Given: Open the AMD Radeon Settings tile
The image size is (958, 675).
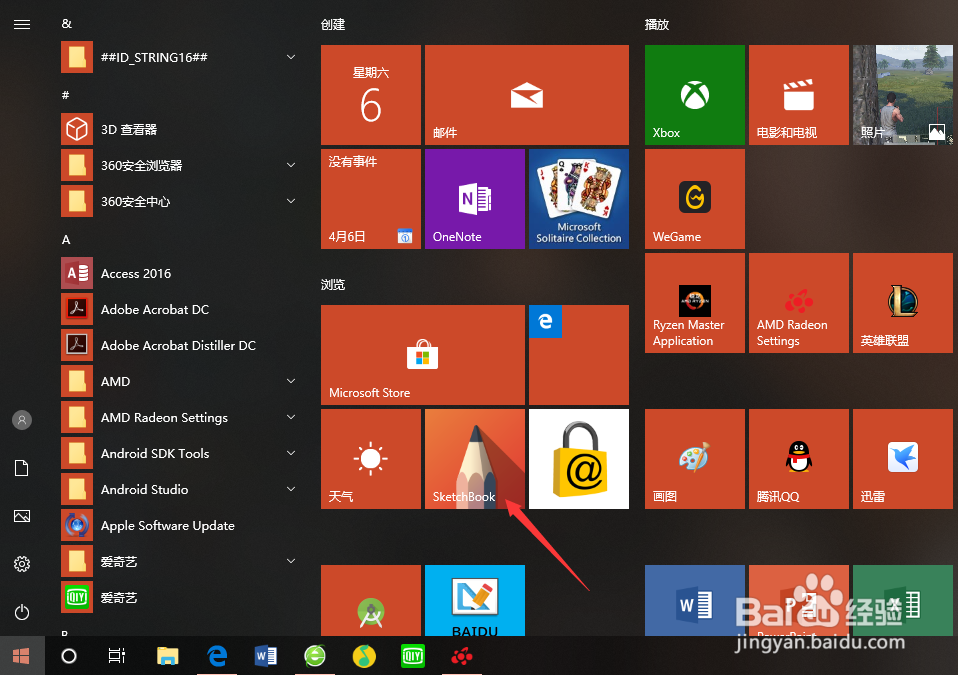Looking at the screenshot, I should 799,303.
